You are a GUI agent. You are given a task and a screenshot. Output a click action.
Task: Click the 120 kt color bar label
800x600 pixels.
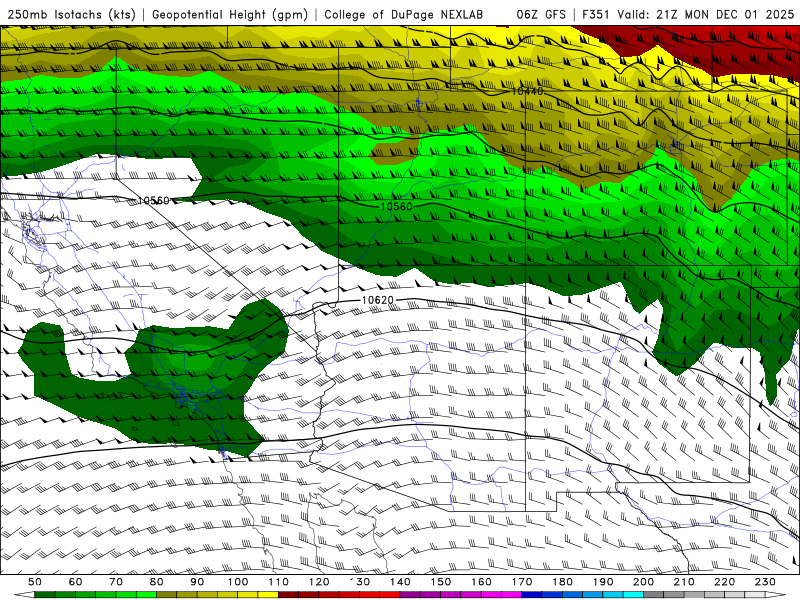(319, 582)
